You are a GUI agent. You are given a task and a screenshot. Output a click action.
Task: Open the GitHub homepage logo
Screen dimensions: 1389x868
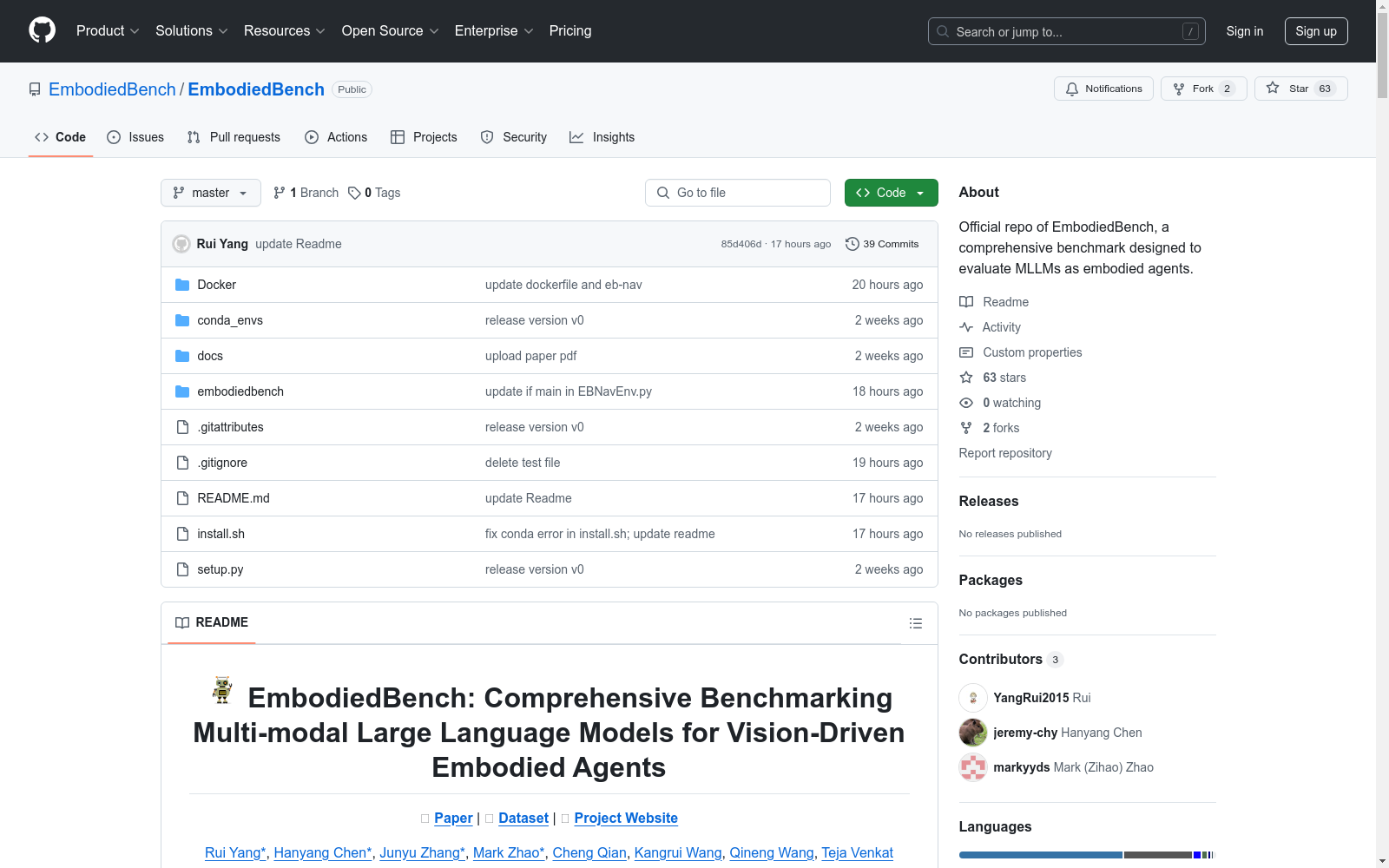(x=42, y=30)
